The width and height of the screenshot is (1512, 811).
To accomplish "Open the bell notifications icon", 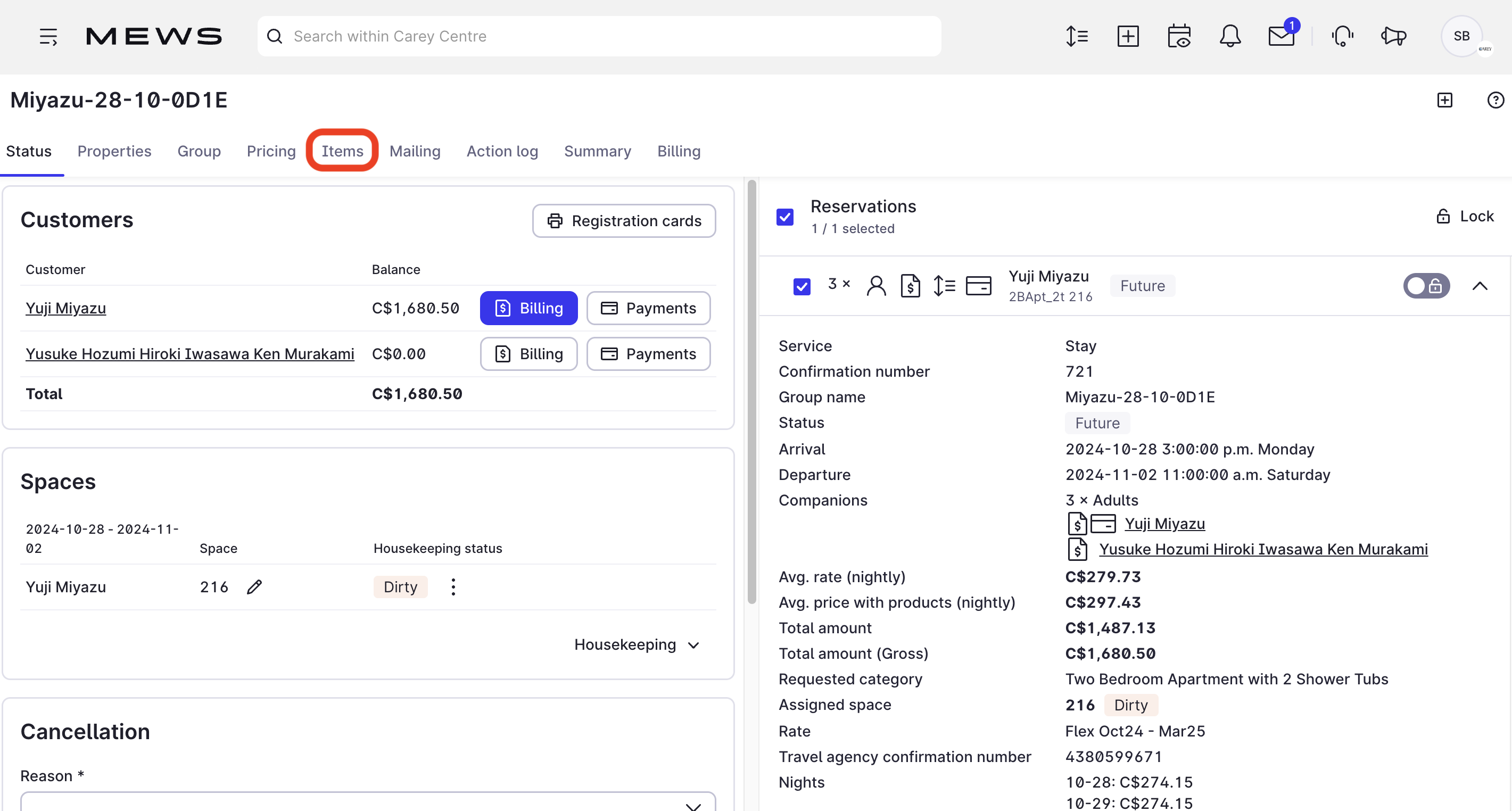I will pos(1230,36).
